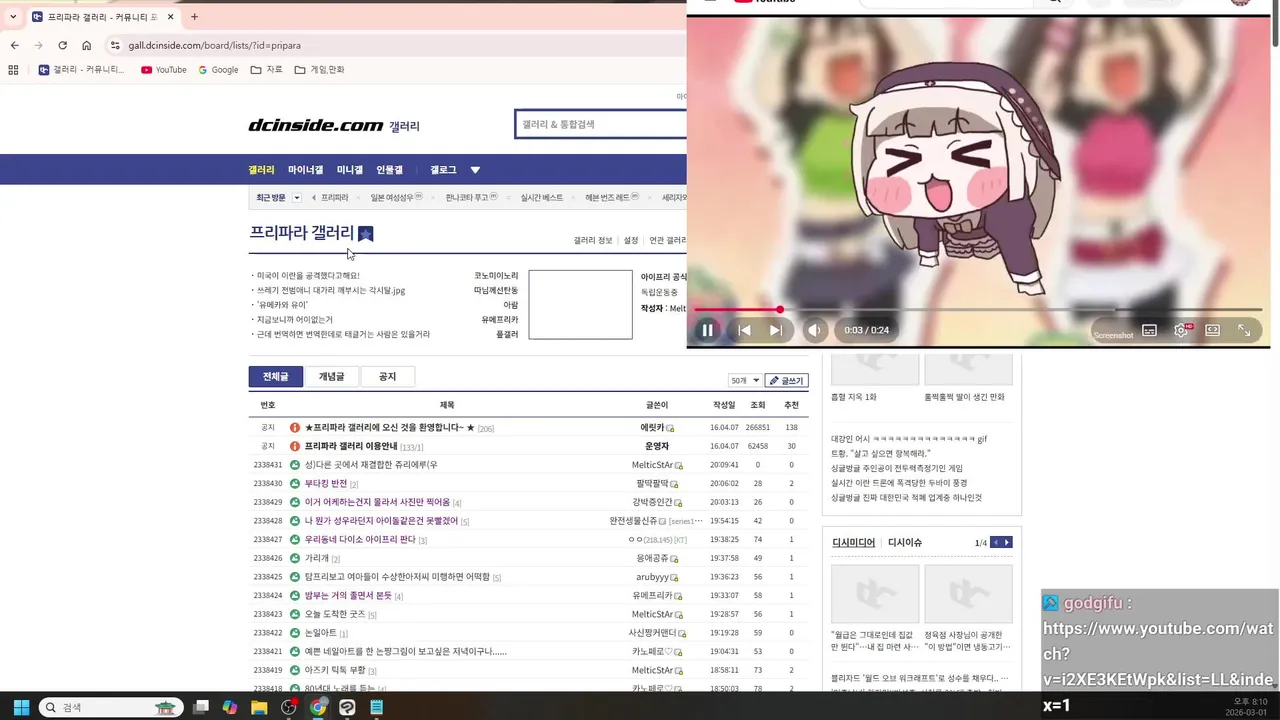
Task: Switch to the 디시이슈 tab
Action: (x=905, y=543)
